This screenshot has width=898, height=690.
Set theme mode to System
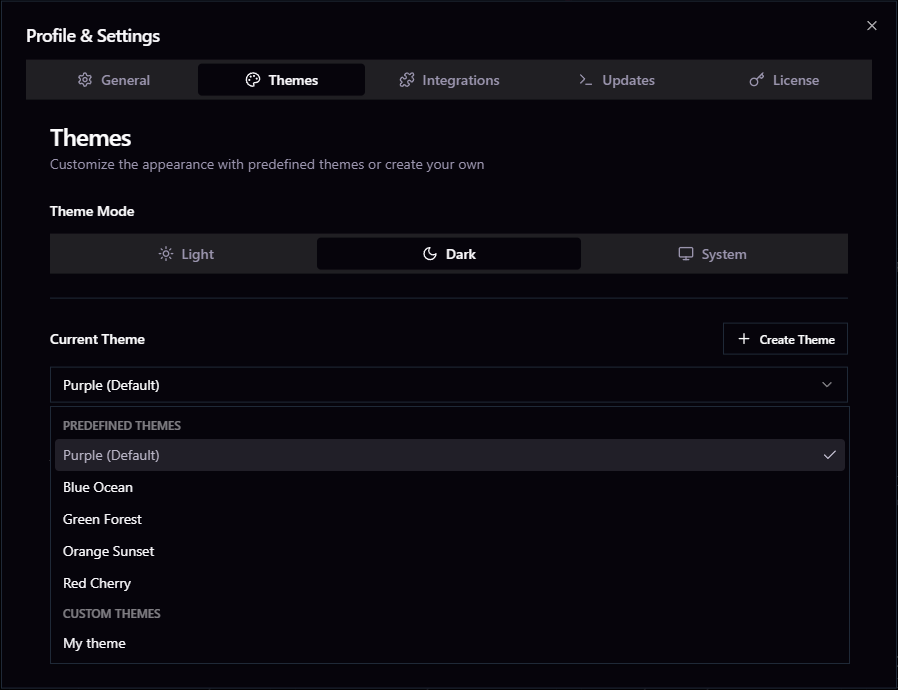[x=713, y=254]
